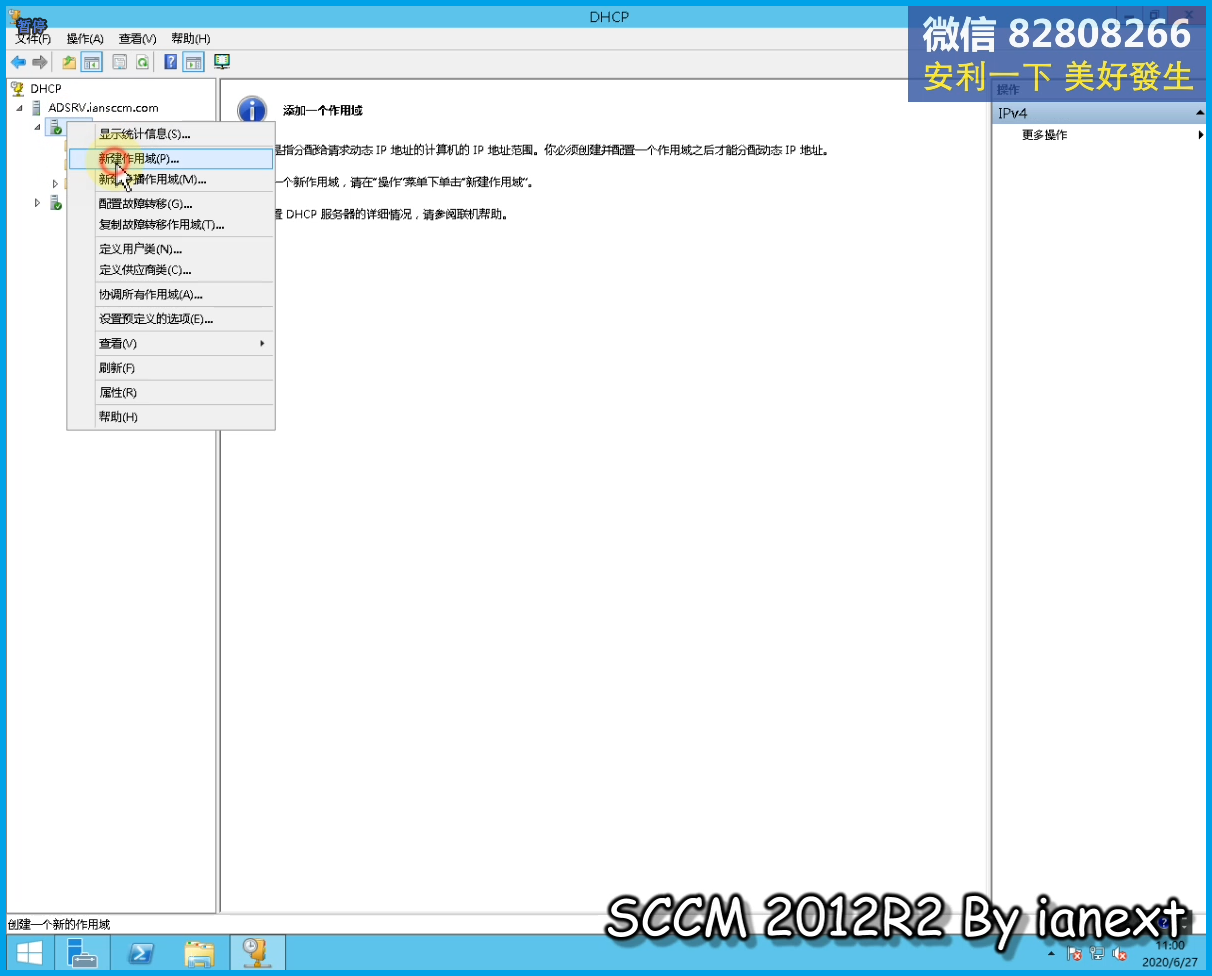The image size is (1212, 976).
Task: Click the network tray icon
Action: (x=1098, y=954)
